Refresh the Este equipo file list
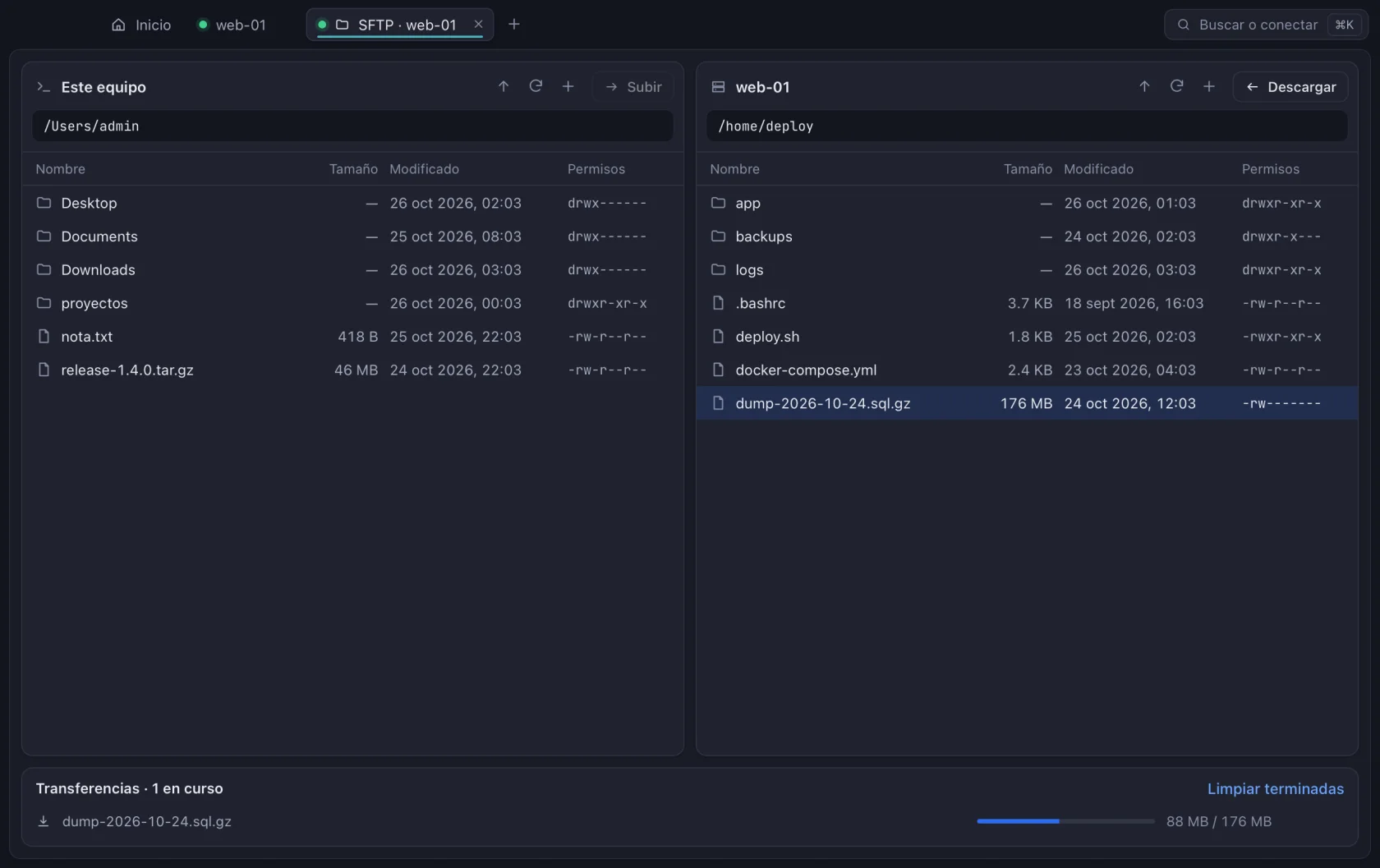 (536, 86)
